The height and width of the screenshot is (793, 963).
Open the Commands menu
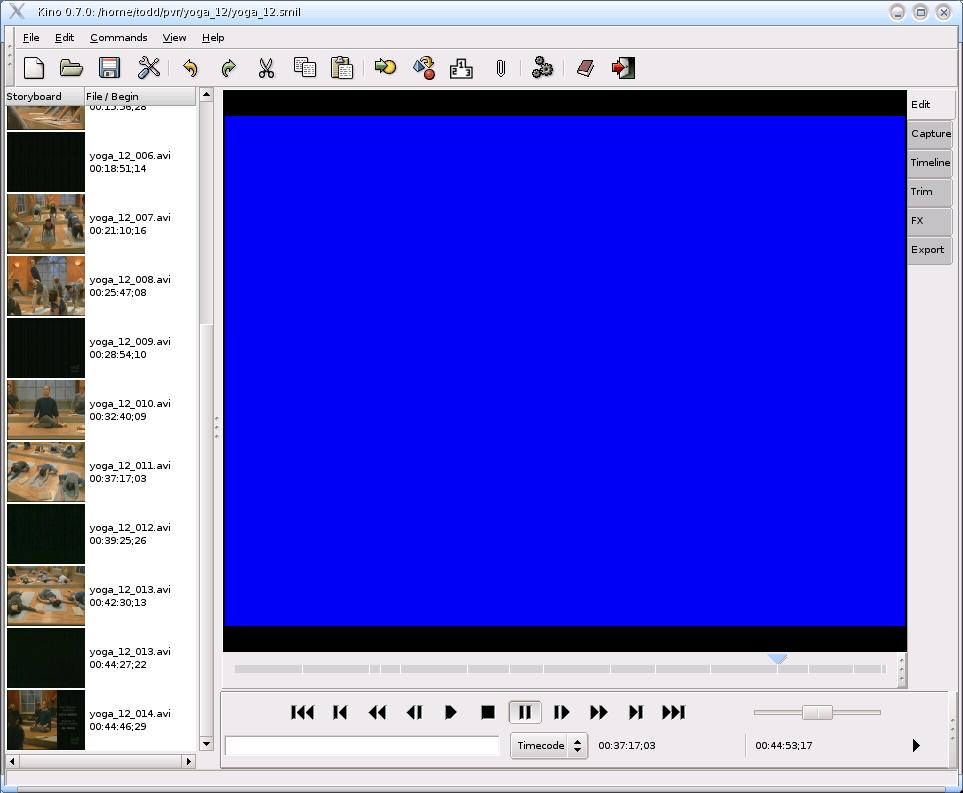pos(119,37)
